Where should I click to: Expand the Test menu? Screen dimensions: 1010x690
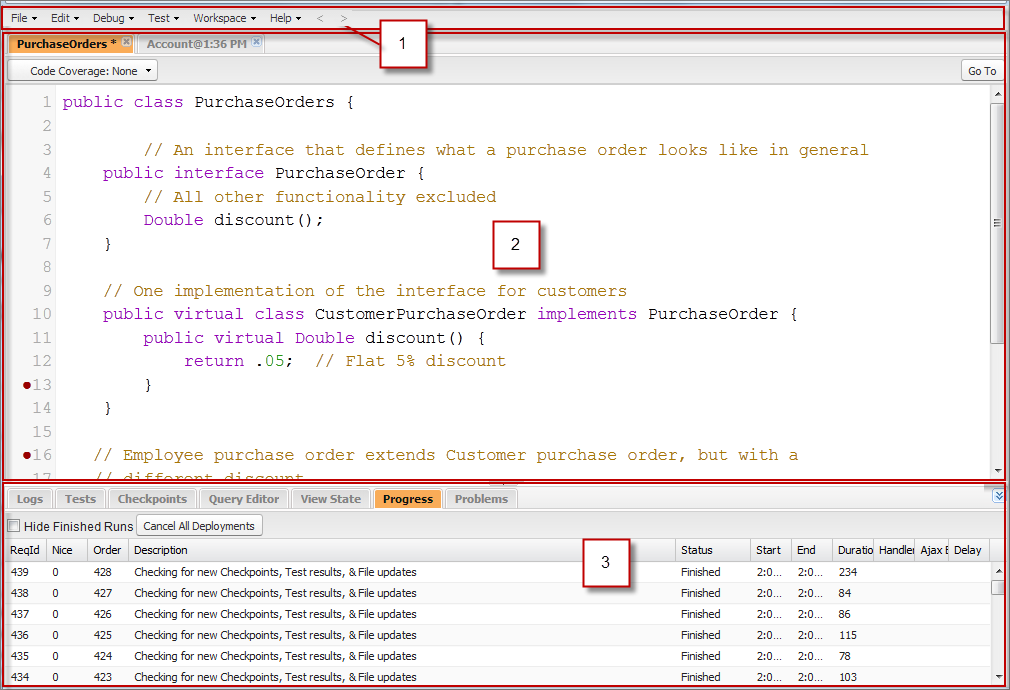coord(161,17)
